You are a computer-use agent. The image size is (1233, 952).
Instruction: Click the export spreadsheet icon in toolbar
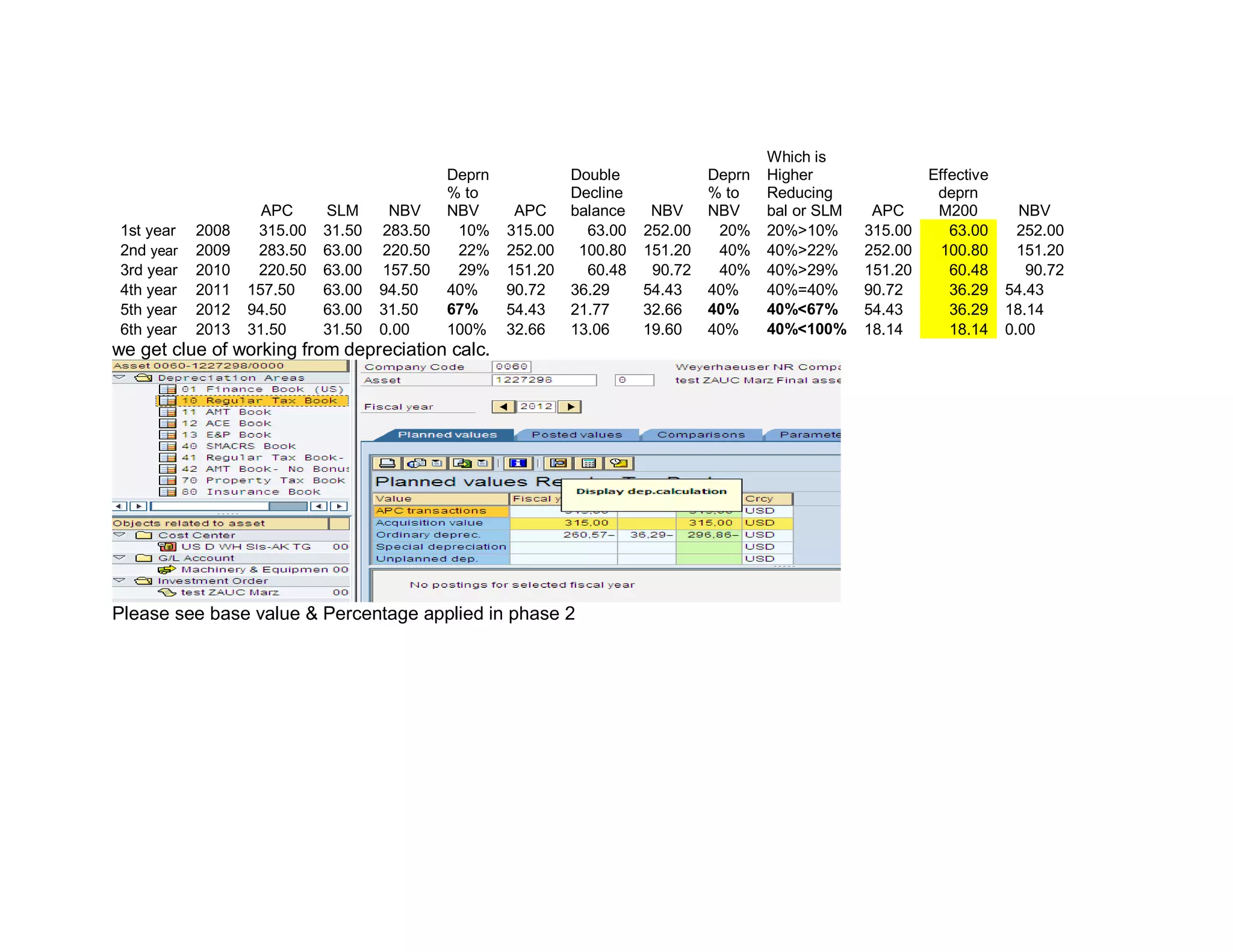point(462,463)
